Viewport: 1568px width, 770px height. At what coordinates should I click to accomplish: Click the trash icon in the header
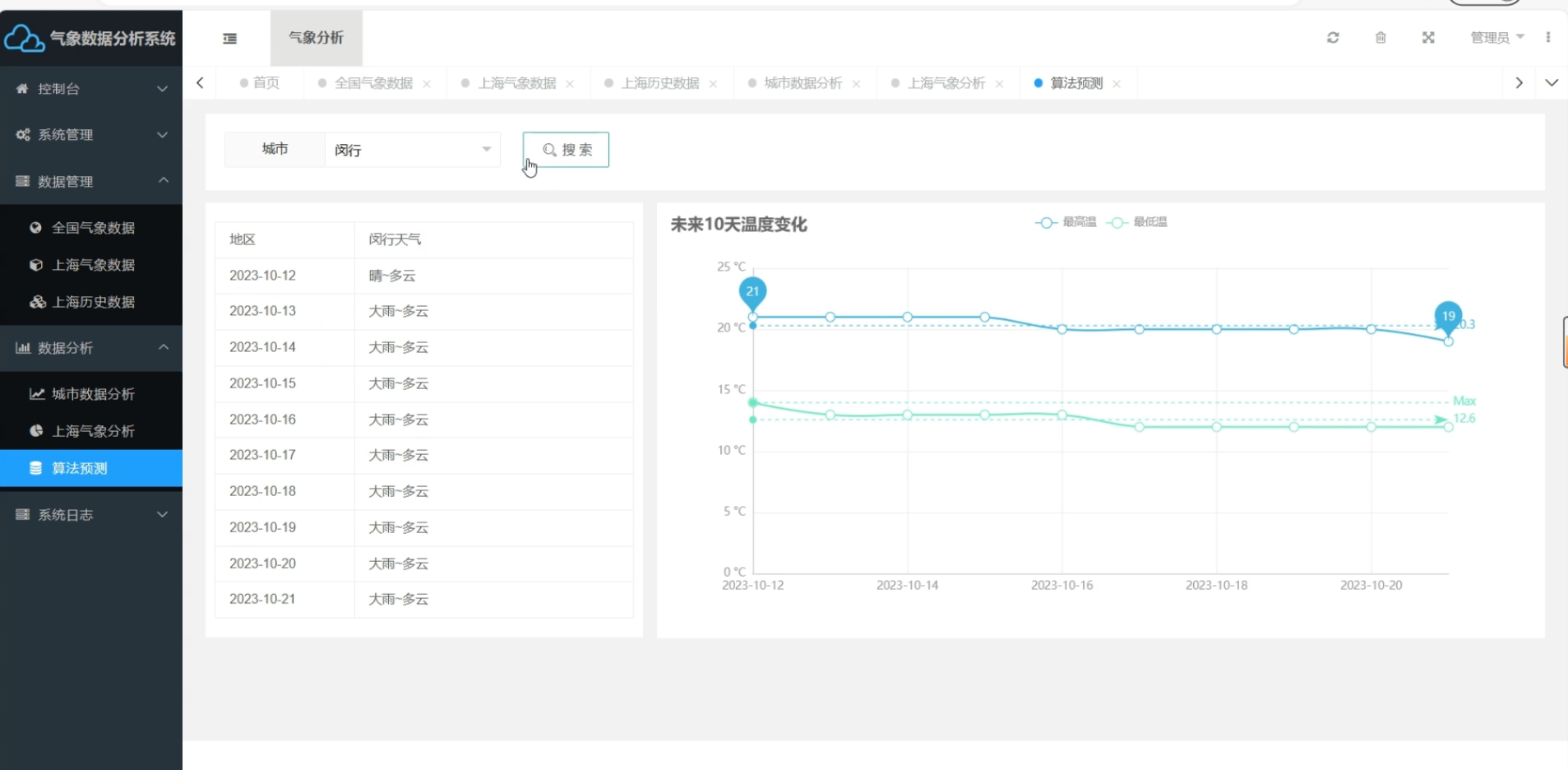(x=1381, y=38)
